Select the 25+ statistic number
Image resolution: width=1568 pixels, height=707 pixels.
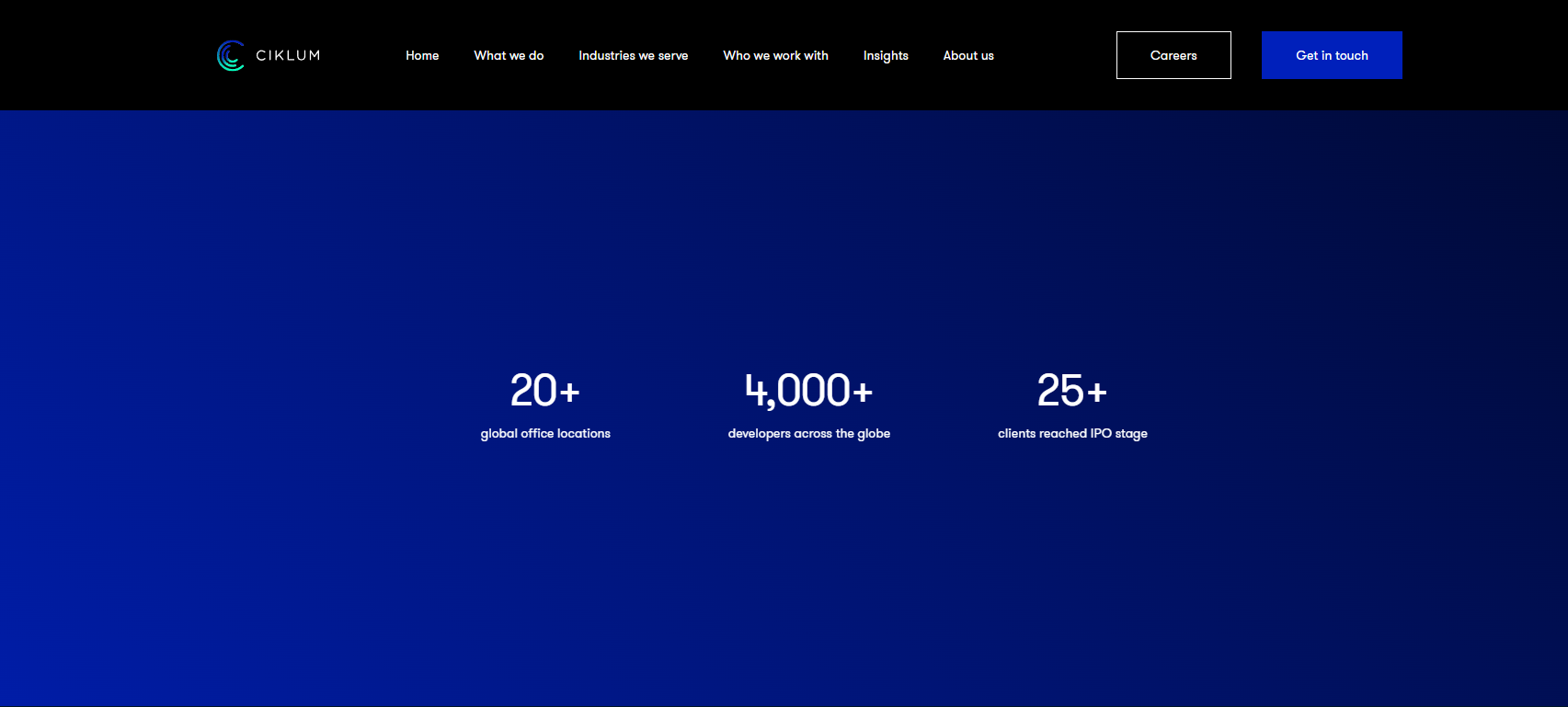tap(1072, 391)
